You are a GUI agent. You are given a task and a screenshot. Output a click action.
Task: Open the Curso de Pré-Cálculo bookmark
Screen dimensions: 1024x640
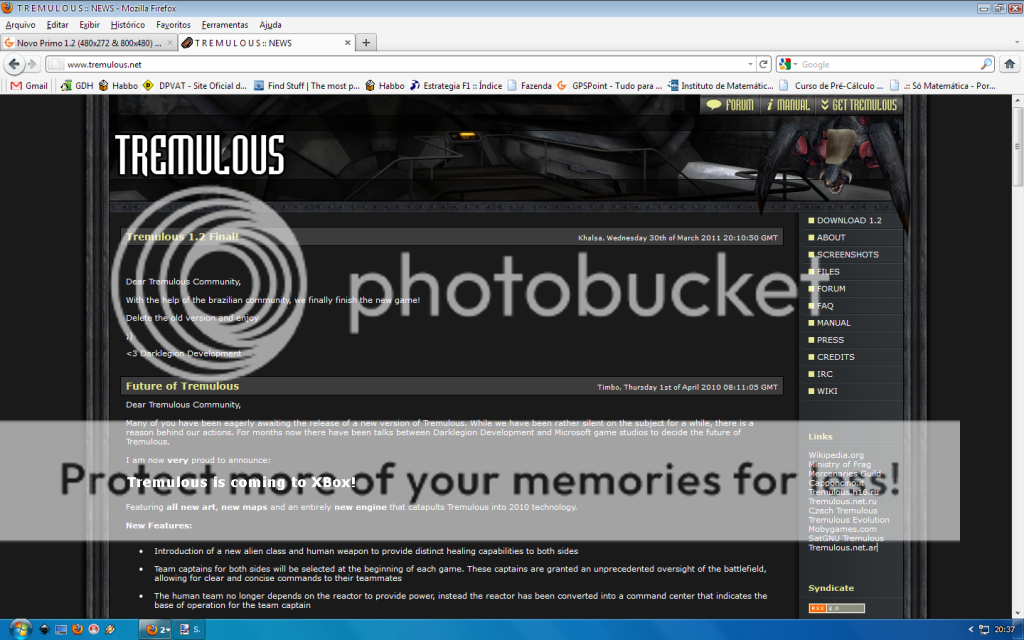point(831,86)
